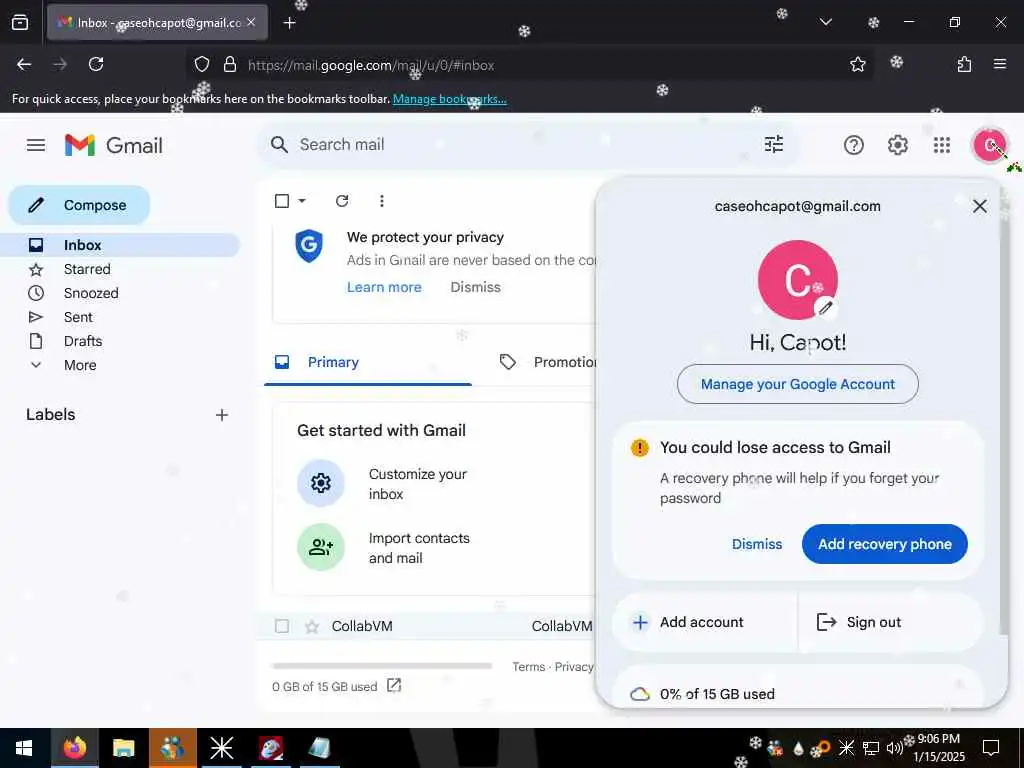This screenshot has height=768, width=1024.
Task: Dismiss the privacy notice
Action: pos(475,287)
